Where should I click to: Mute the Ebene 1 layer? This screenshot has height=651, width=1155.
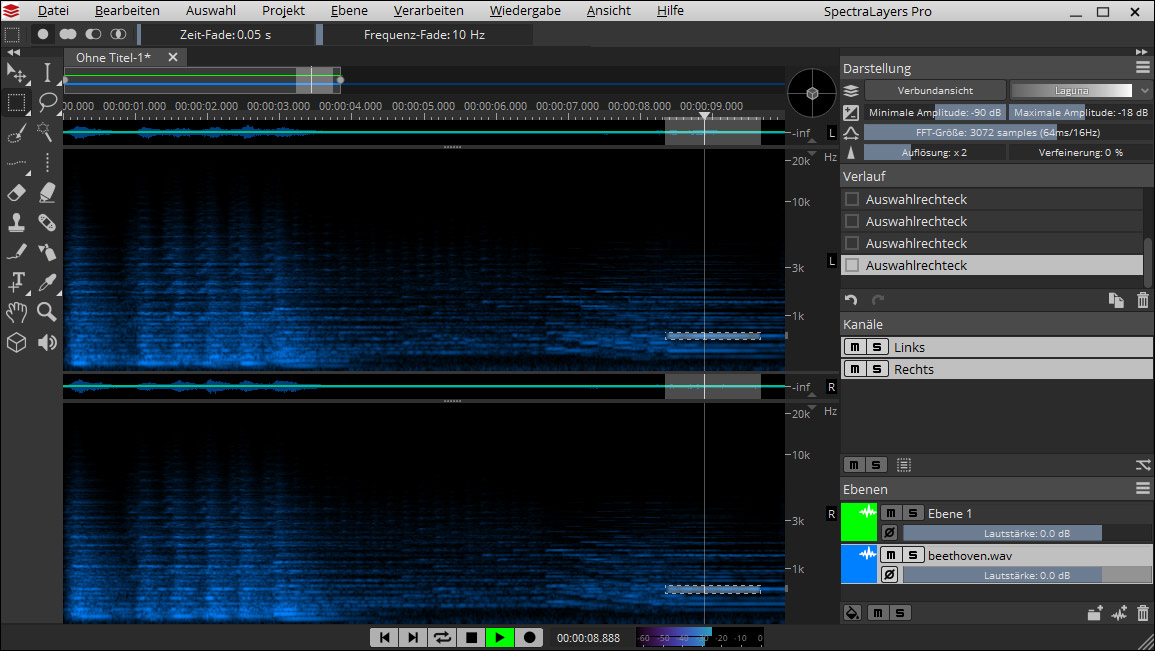click(x=891, y=513)
